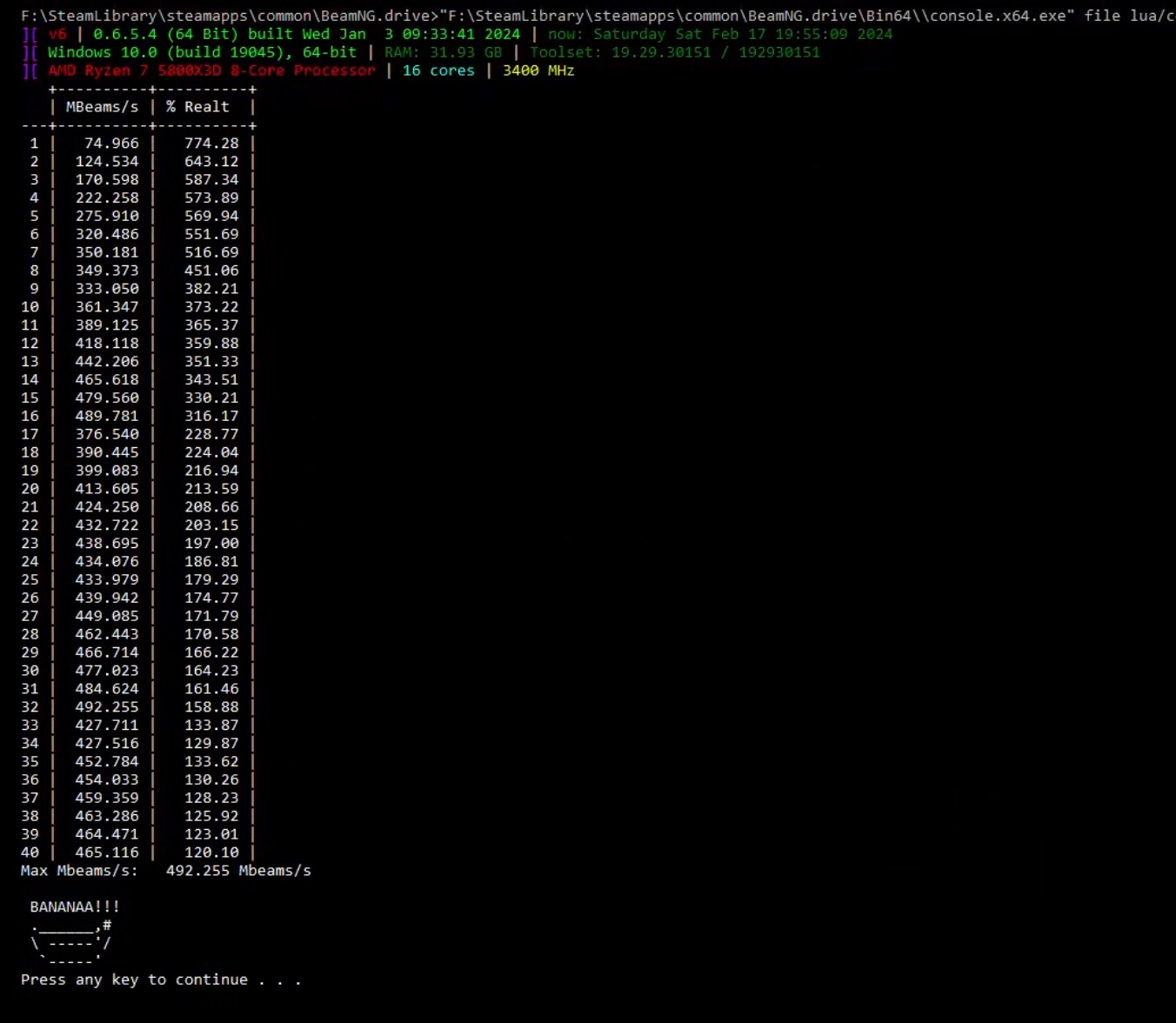The image size is (1176, 1023).
Task: Click the value 465.116 in row 40
Action: click(107, 854)
